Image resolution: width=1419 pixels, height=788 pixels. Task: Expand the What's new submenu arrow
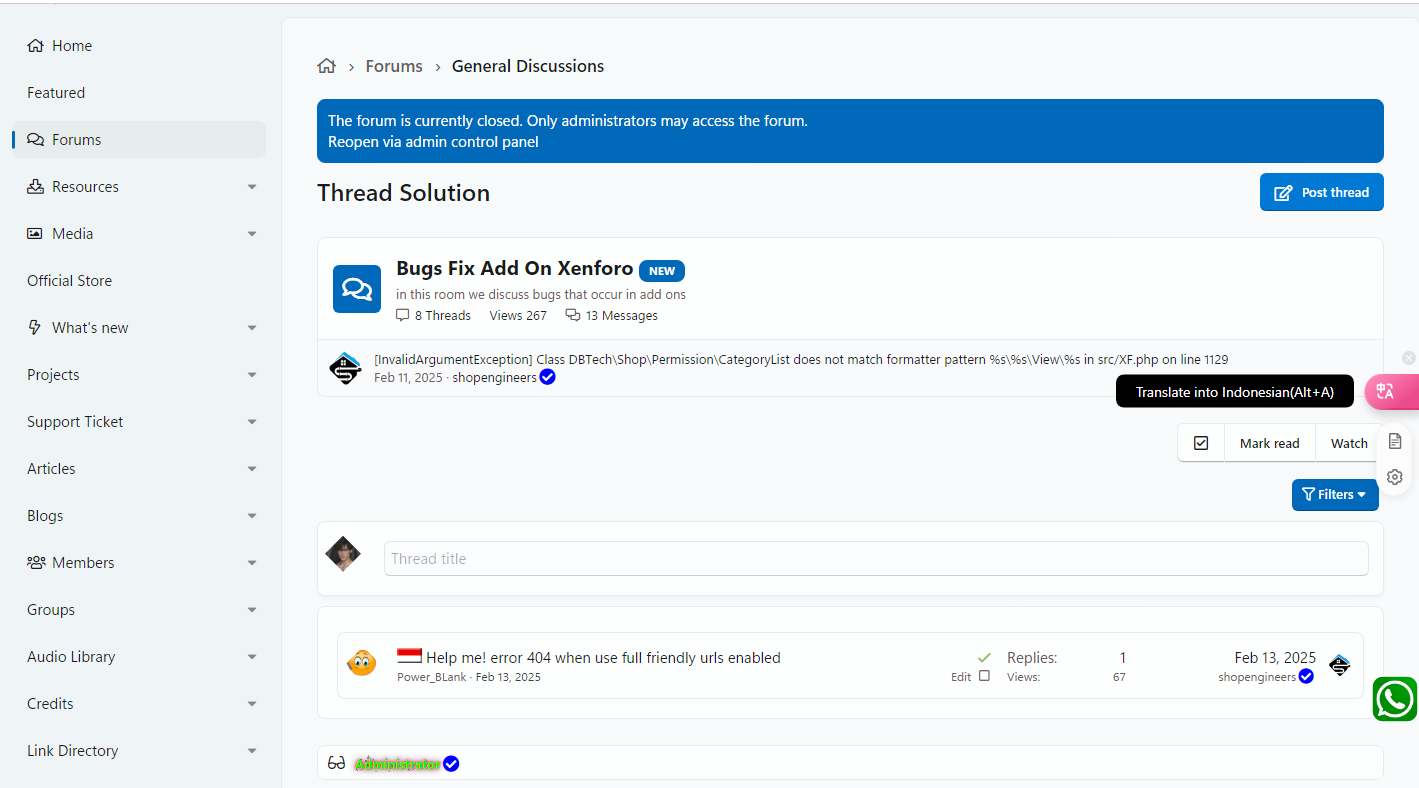(x=252, y=328)
